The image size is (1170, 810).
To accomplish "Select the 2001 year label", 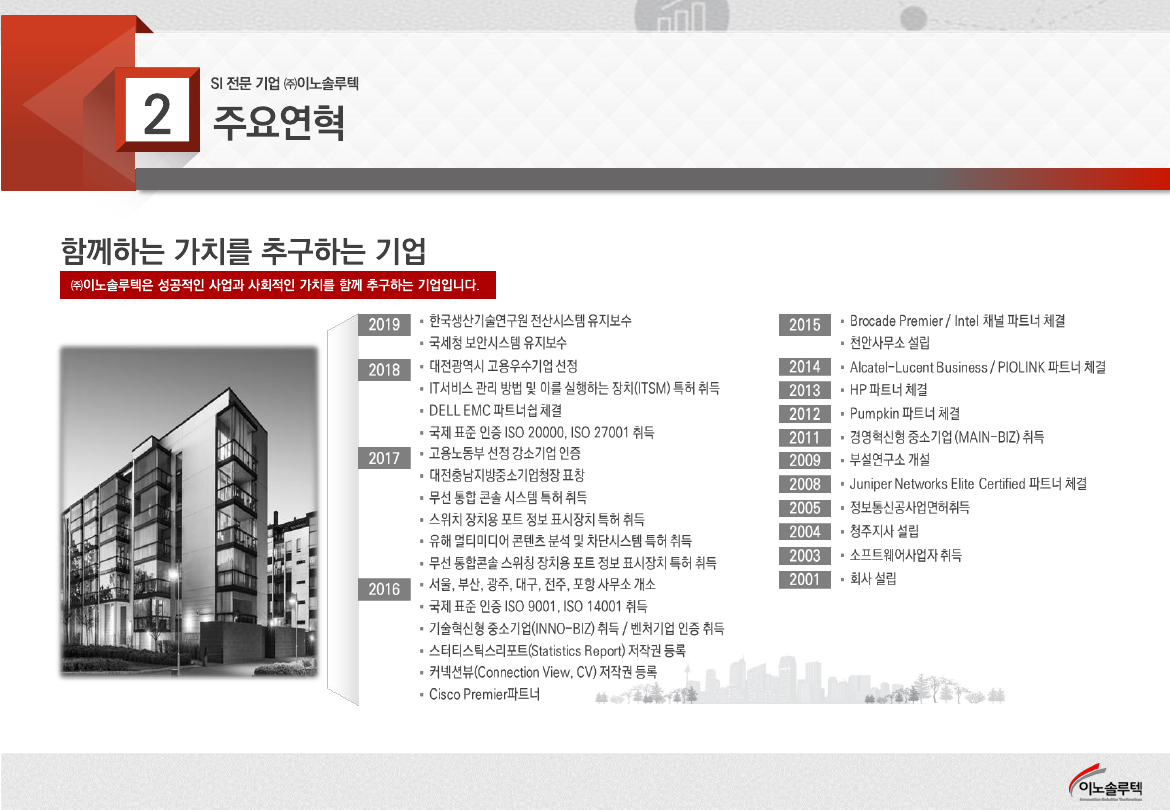I will tap(804, 579).
